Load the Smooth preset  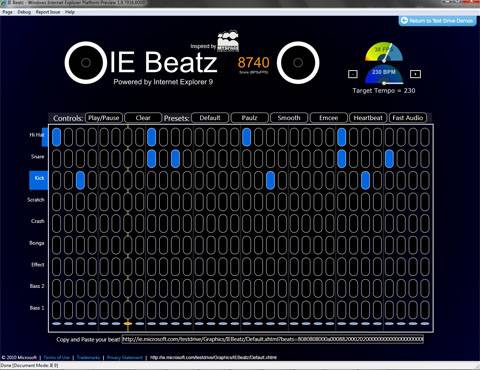click(289, 118)
